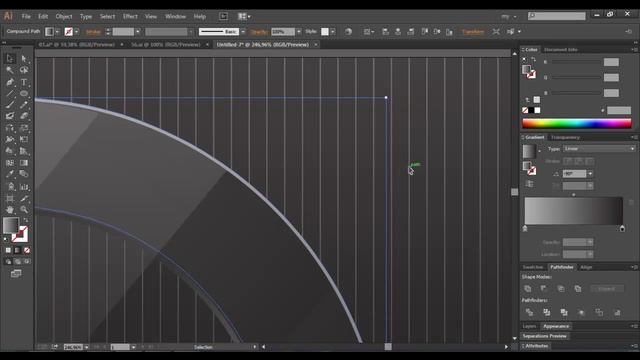Open the zoom level dropdown
640x360 pixels.
[x=87, y=347]
